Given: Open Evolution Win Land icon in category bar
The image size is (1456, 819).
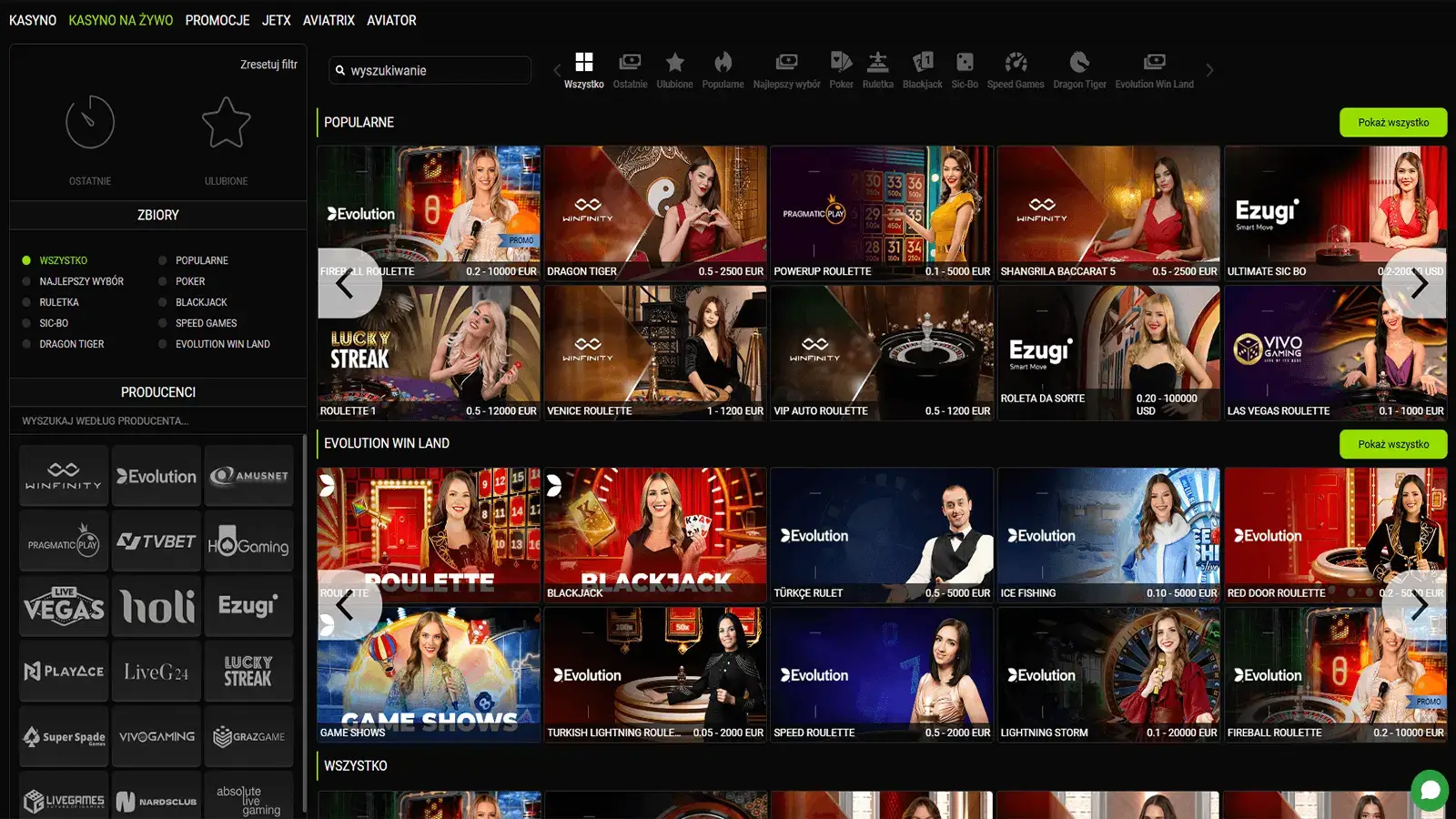Looking at the screenshot, I should (x=1154, y=62).
